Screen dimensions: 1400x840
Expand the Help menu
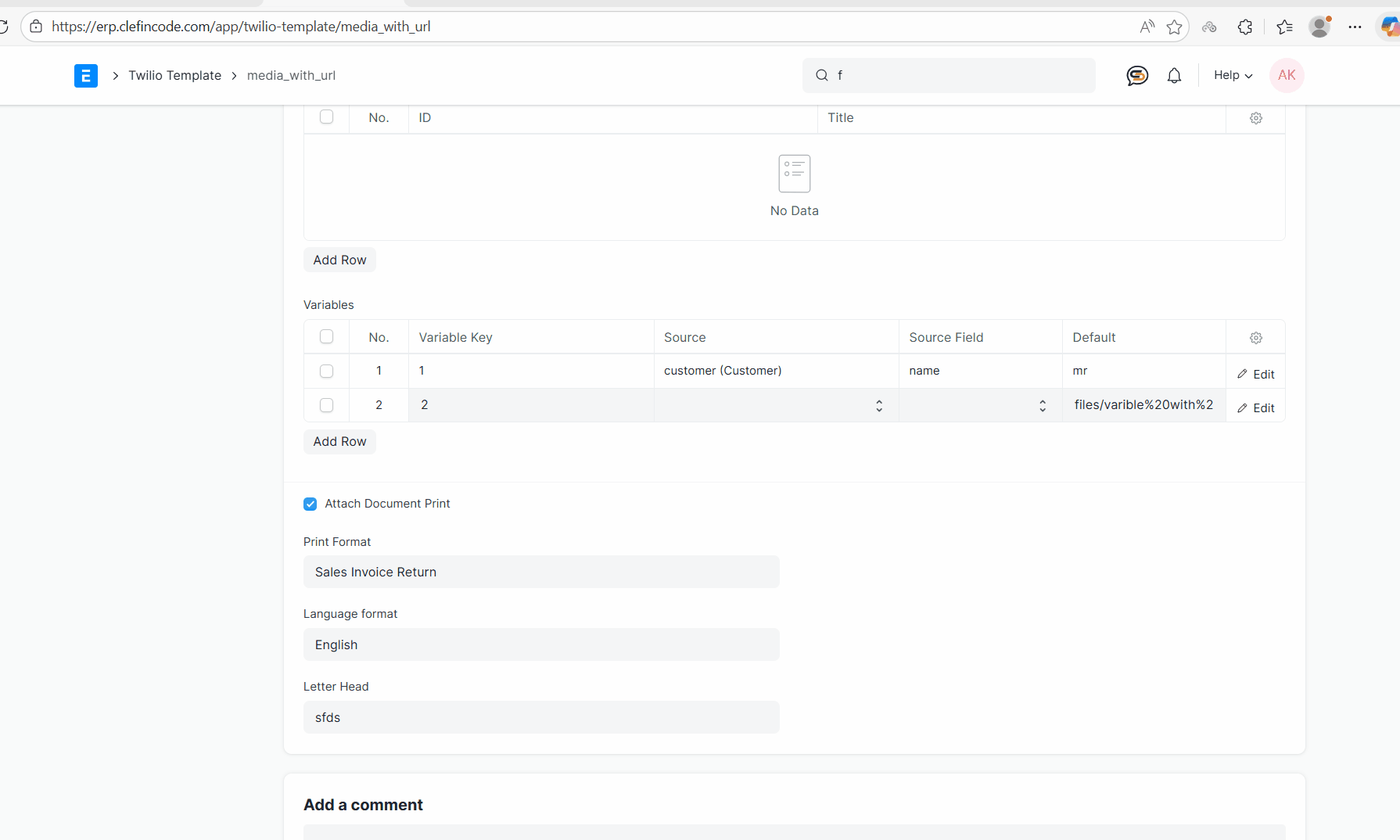pos(1233,76)
